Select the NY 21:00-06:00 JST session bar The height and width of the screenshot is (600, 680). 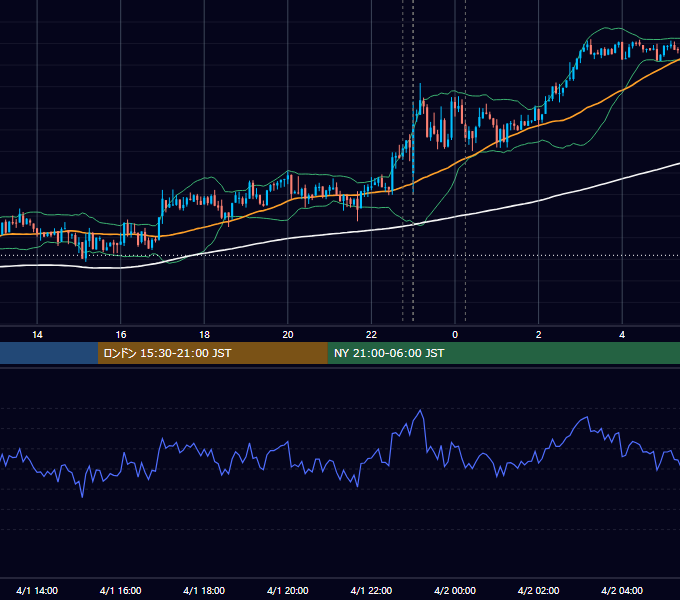click(503, 353)
